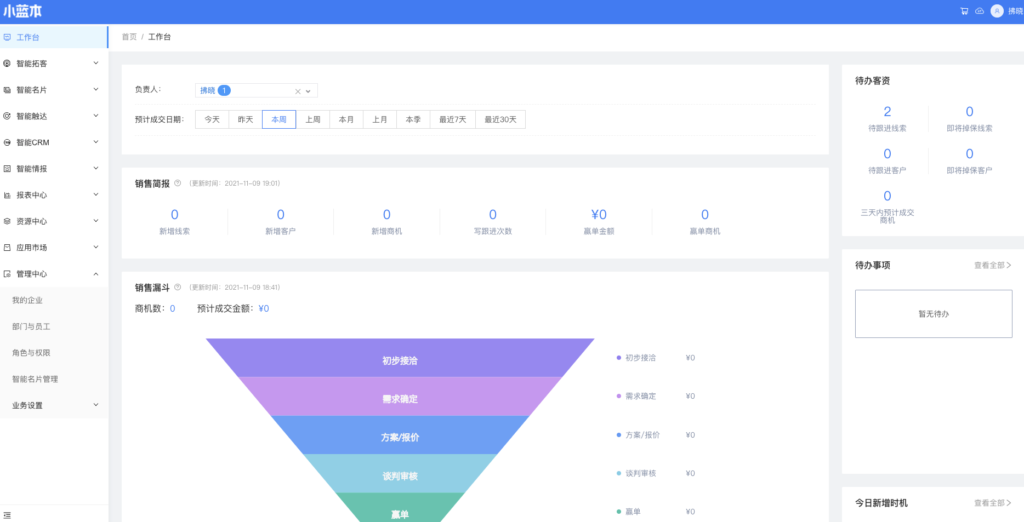Expand the 智能CRM sidebar menu

pyautogui.click(x=53, y=142)
